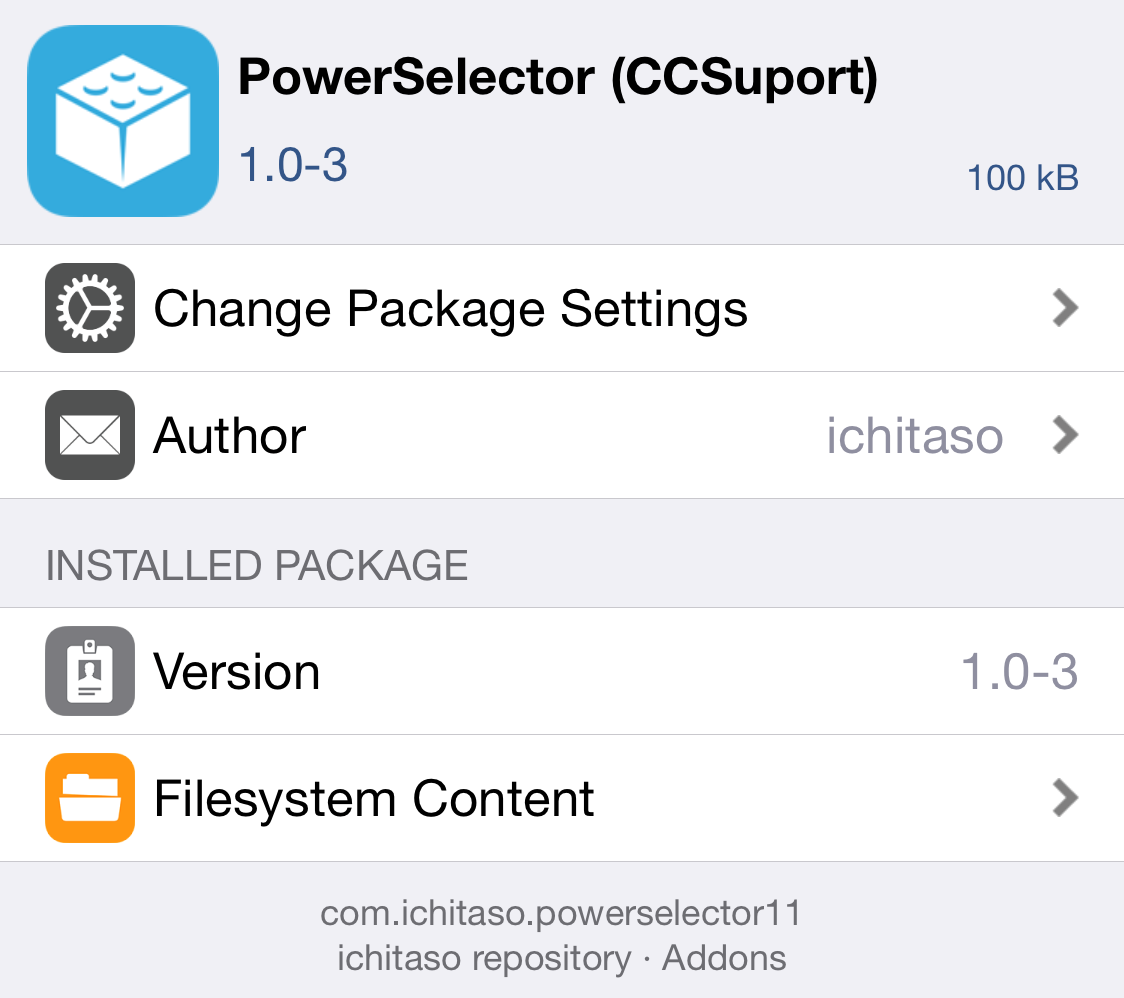Select the orange folder icon for Filesystem Content
The width and height of the screenshot is (1124, 998).
[x=89, y=798]
